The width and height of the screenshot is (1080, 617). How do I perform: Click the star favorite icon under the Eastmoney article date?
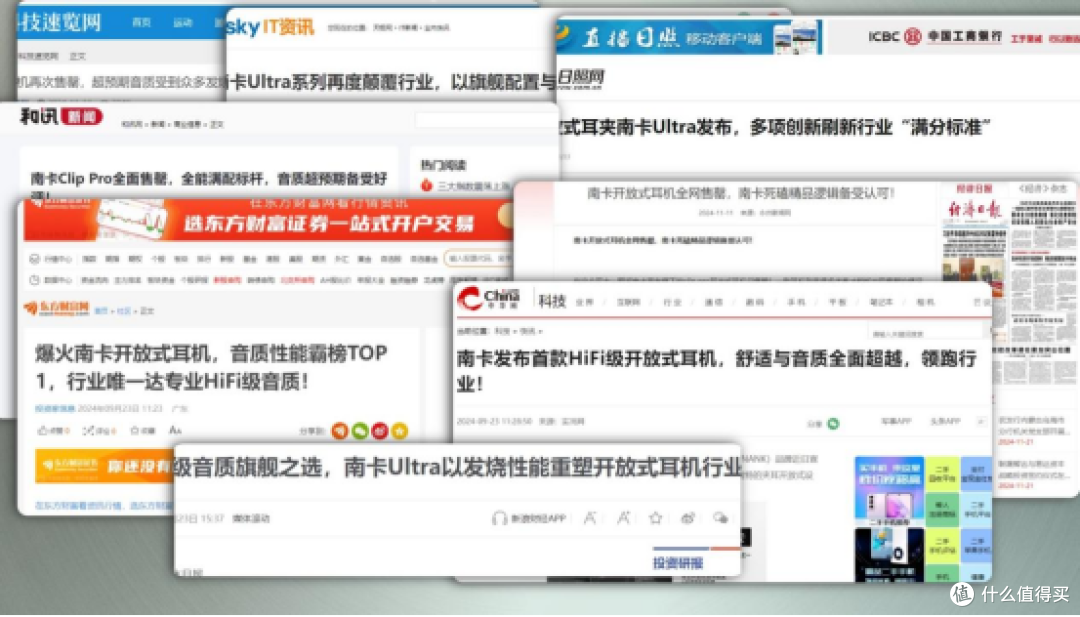coord(135,430)
